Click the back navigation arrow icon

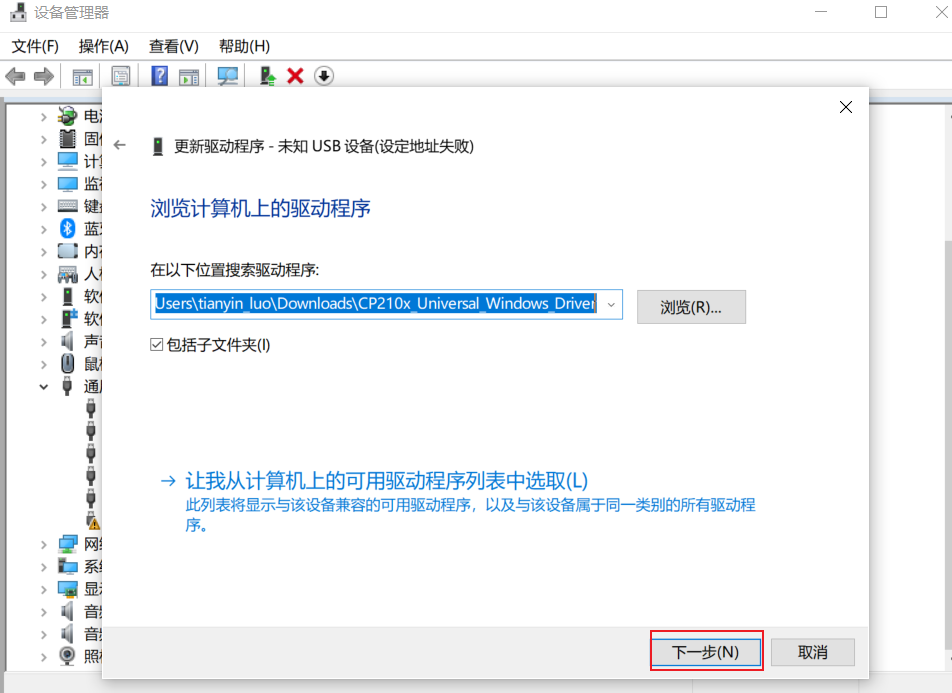(x=16, y=76)
